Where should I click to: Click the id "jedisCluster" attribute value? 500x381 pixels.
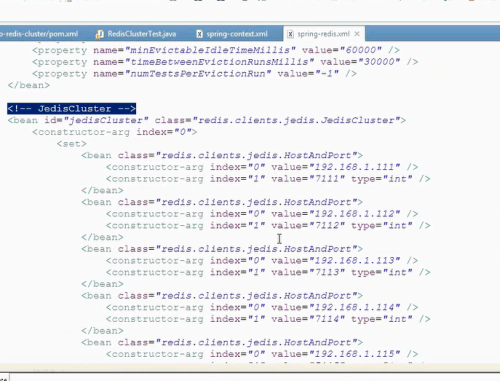tap(106, 120)
